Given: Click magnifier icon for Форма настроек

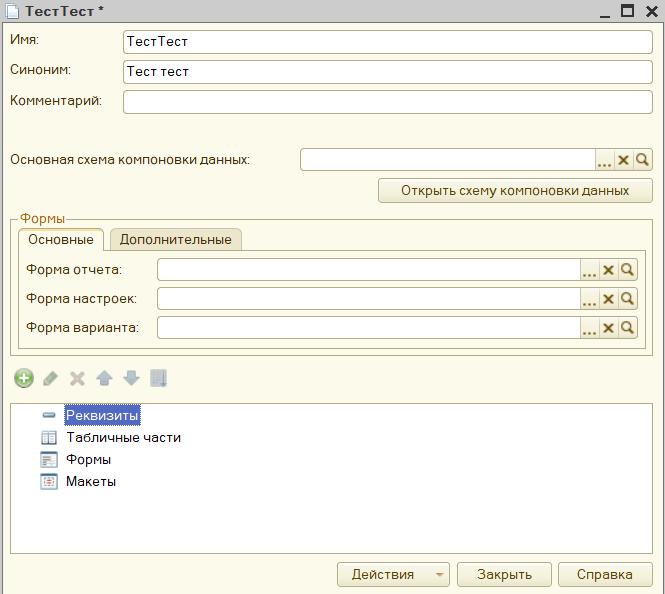Looking at the screenshot, I should click(x=628, y=299).
